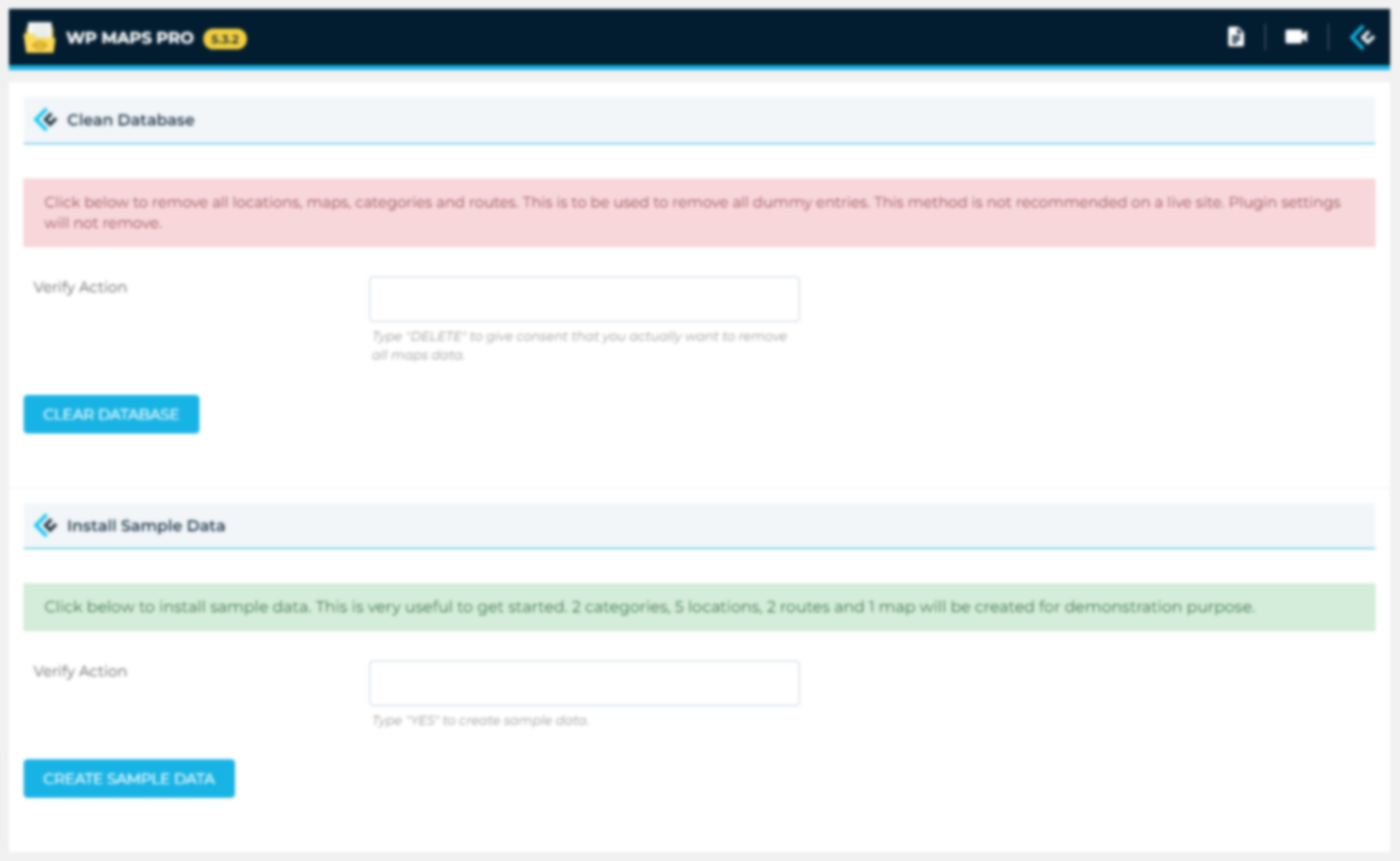Click the Flippercode logo icon in header

1362,38
